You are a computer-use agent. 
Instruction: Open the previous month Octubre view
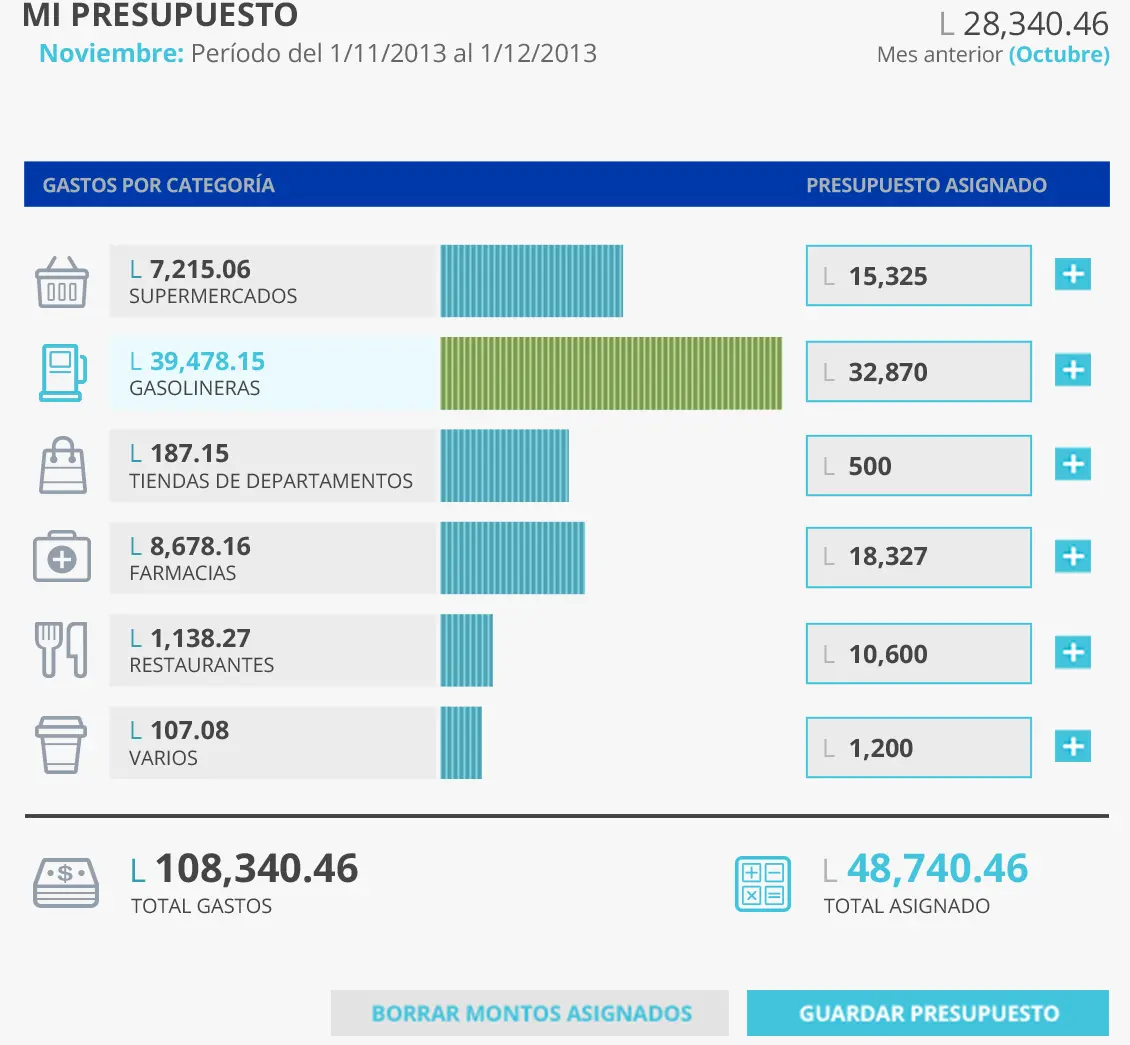[x=1060, y=54]
